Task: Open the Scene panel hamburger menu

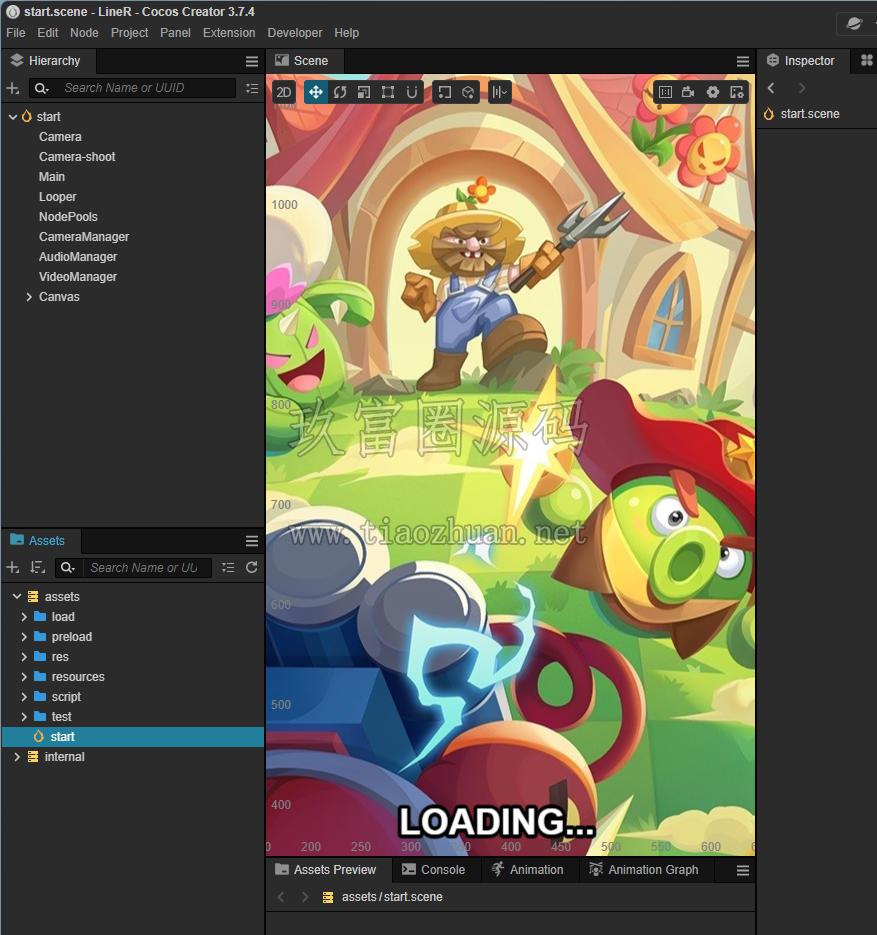Action: pyautogui.click(x=743, y=61)
